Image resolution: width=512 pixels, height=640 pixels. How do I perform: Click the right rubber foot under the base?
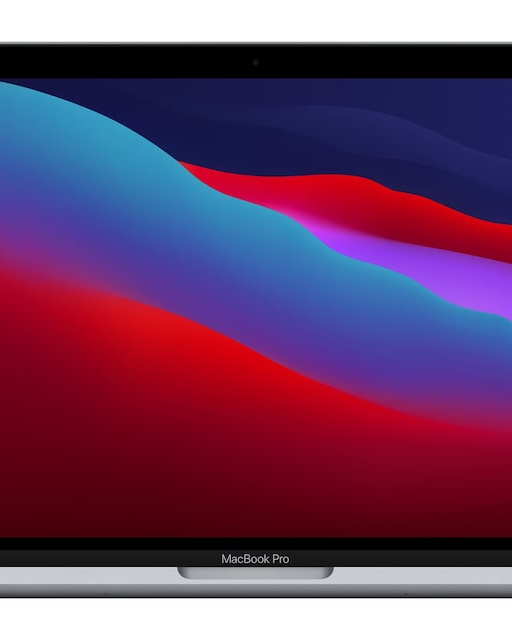pyautogui.click(x=405, y=594)
